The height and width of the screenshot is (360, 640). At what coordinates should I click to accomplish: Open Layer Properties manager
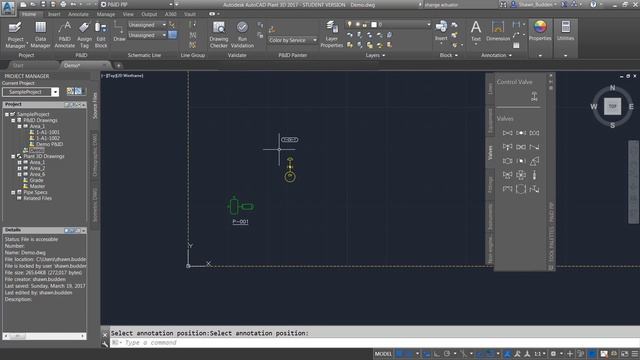click(331, 35)
